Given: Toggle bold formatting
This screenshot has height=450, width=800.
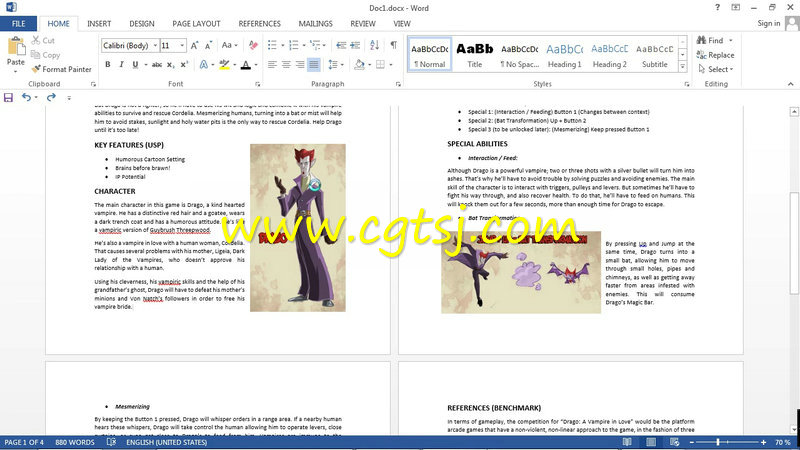Looking at the screenshot, I should coord(108,65).
